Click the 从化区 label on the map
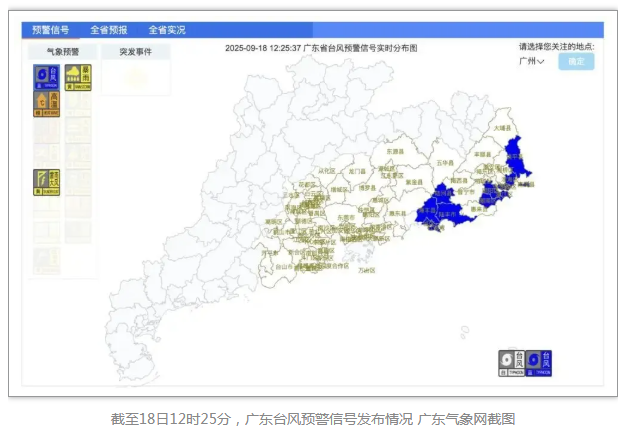Viewport: 624px width, 437px height. (327, 171)
